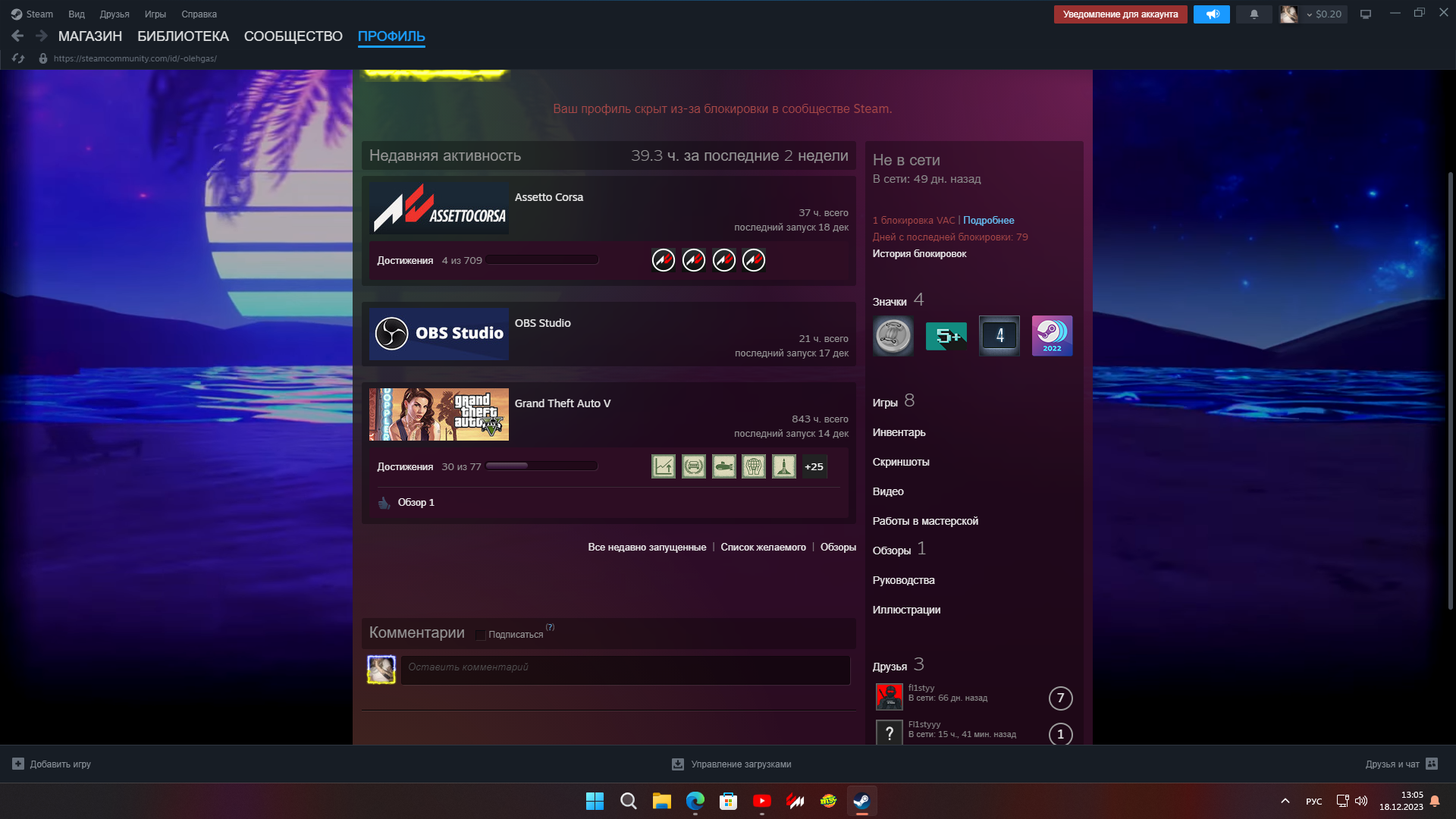Expand the account wallet $0.20 dropdown
The image size is (1456, 819).
click(x=1323, y=14)
